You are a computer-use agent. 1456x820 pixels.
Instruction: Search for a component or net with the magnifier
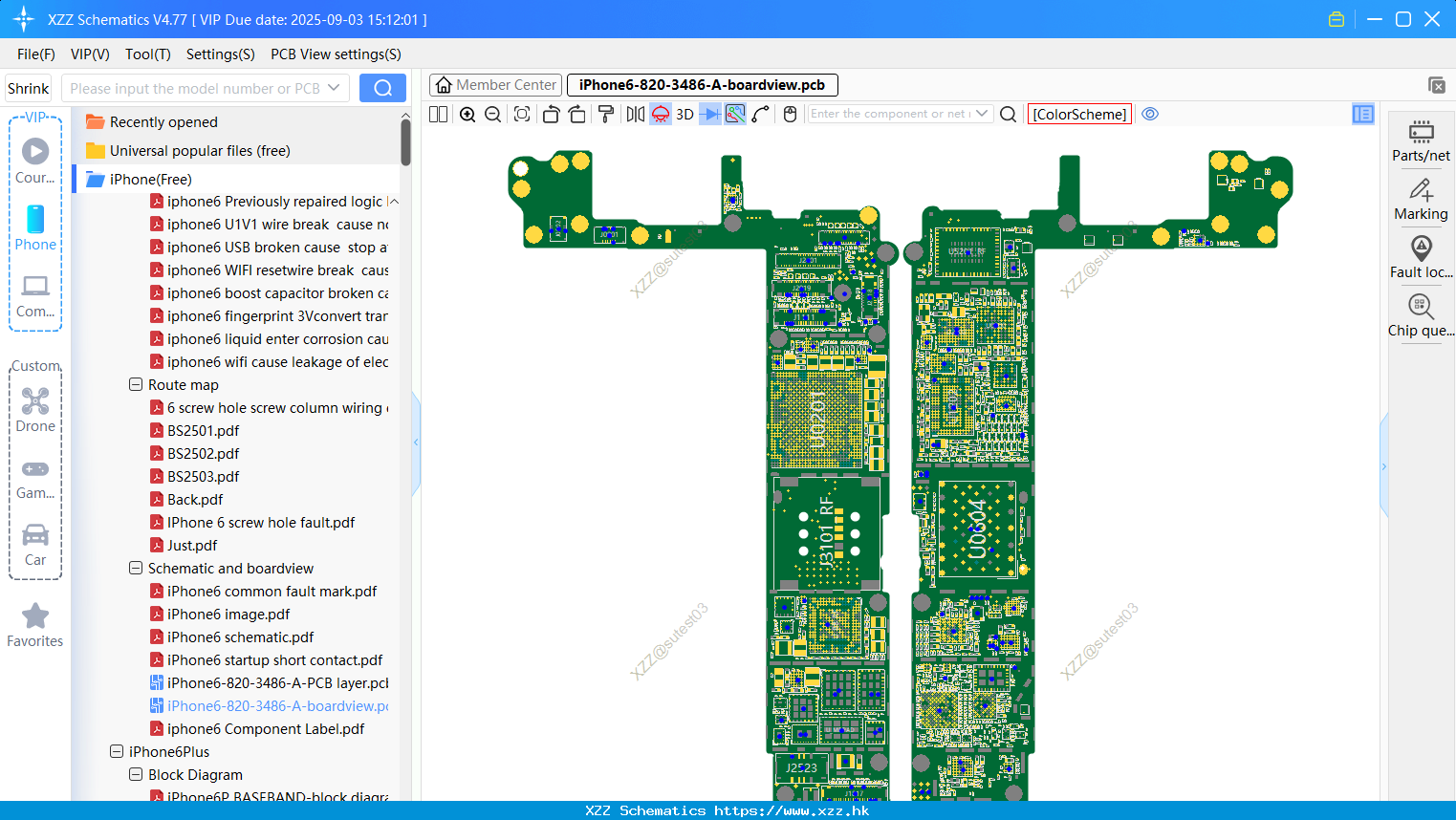pos(1008,114)
